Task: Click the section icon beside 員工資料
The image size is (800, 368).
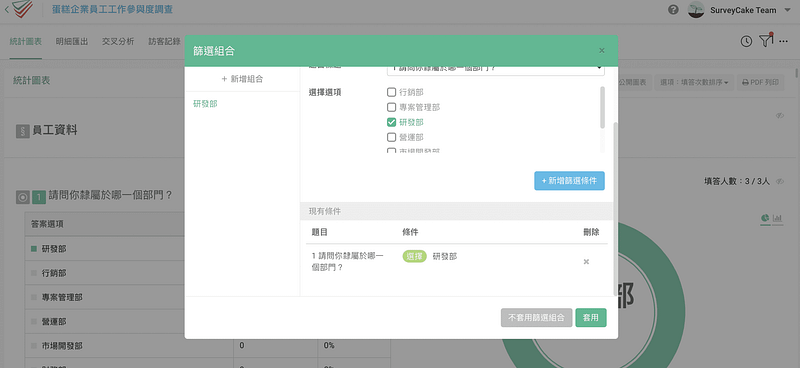Action: 22,131
